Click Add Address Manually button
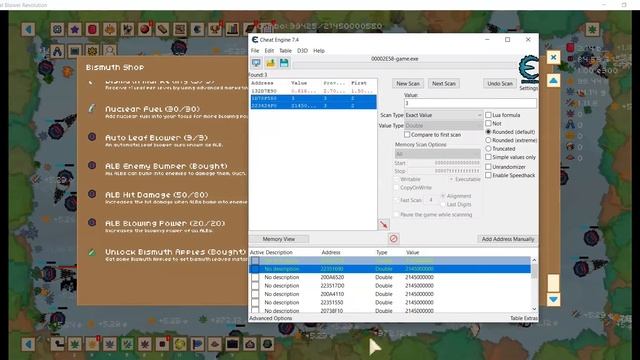This screenshot has height=360, width=640. pyautogui.click(x=508, y=239)
